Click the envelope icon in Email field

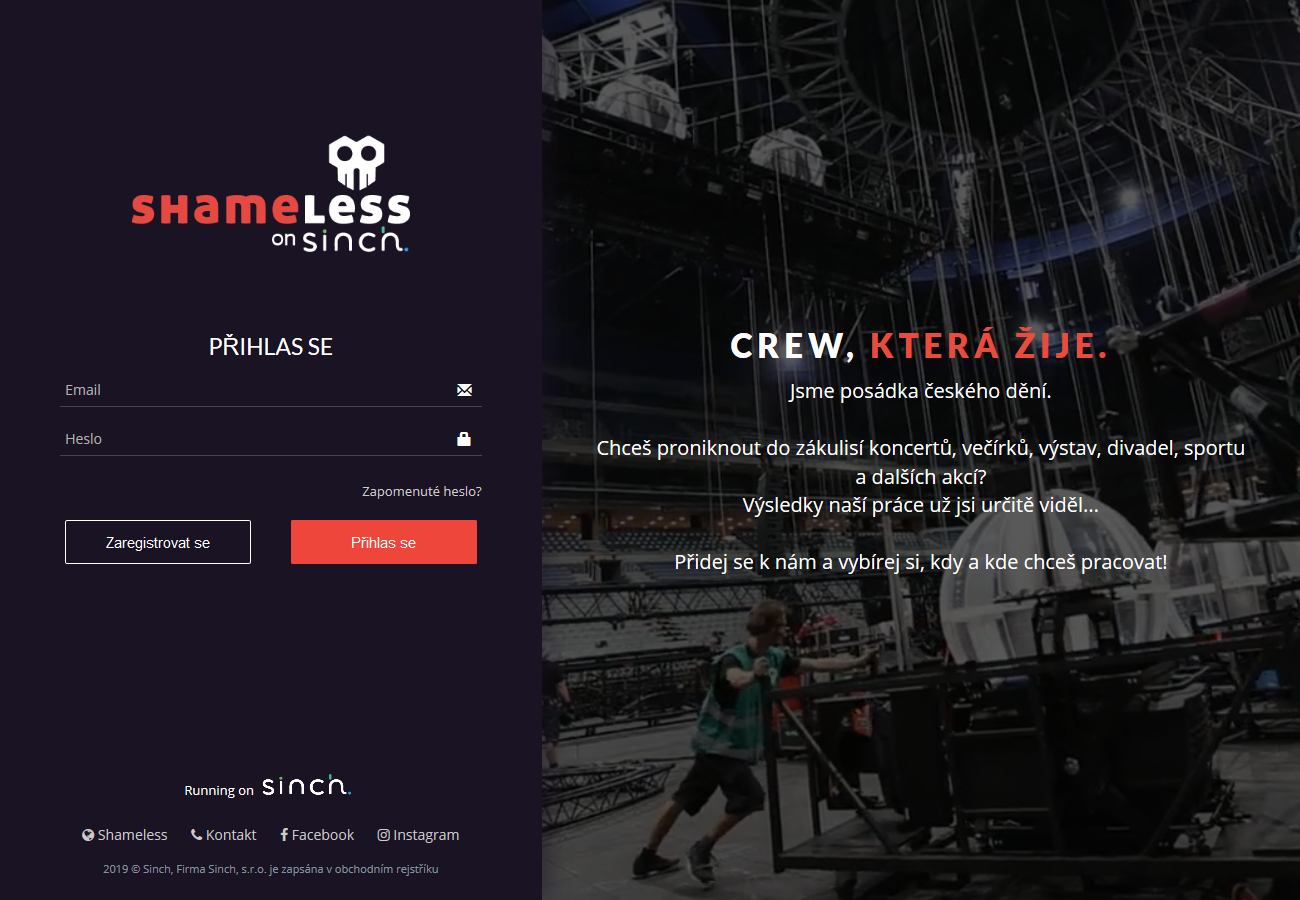coord(464,390)
